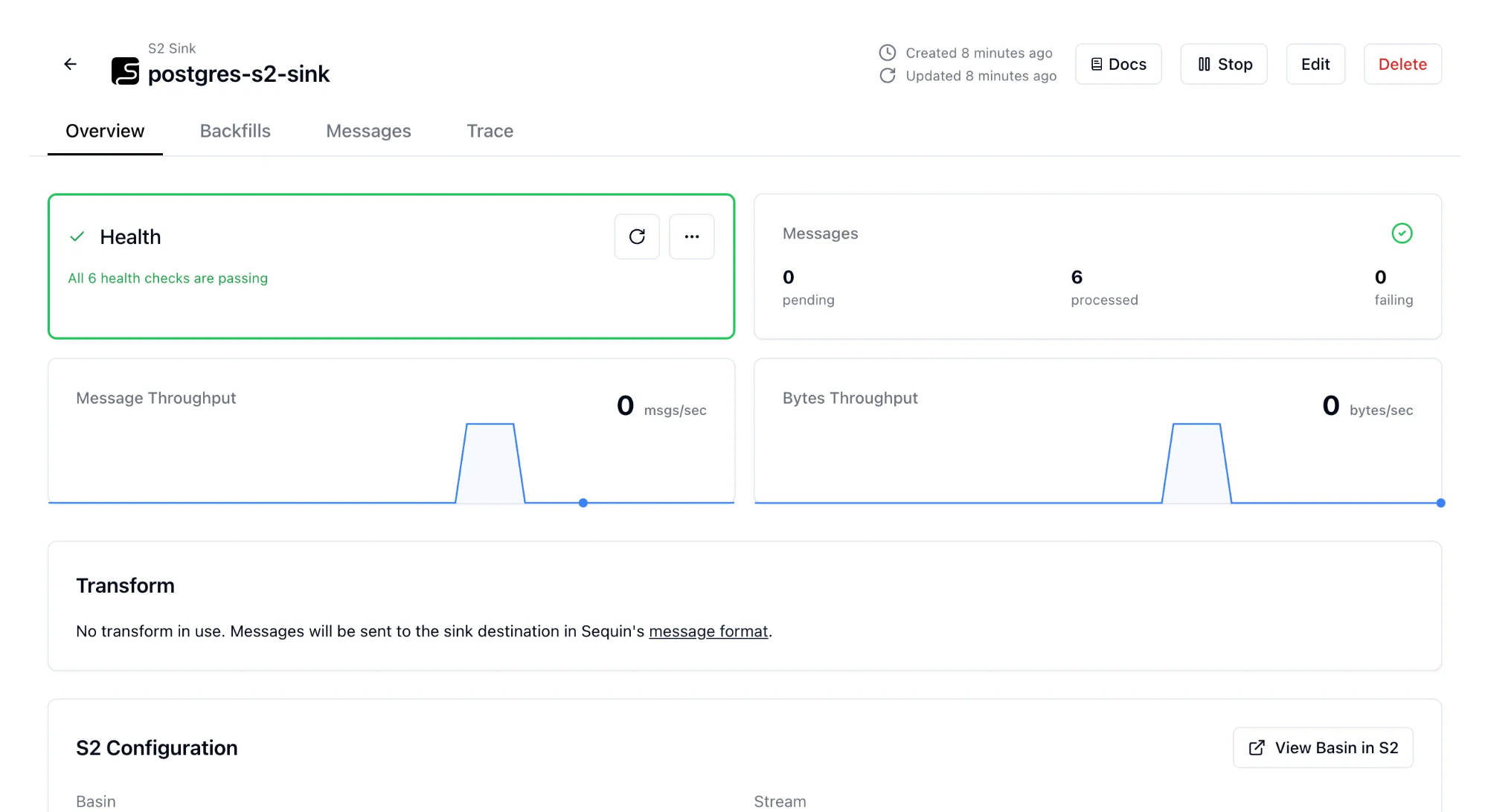Open the Messages tab
Image resolution: width=1488 pixels, height=812 pixels.
pos(368,131)
